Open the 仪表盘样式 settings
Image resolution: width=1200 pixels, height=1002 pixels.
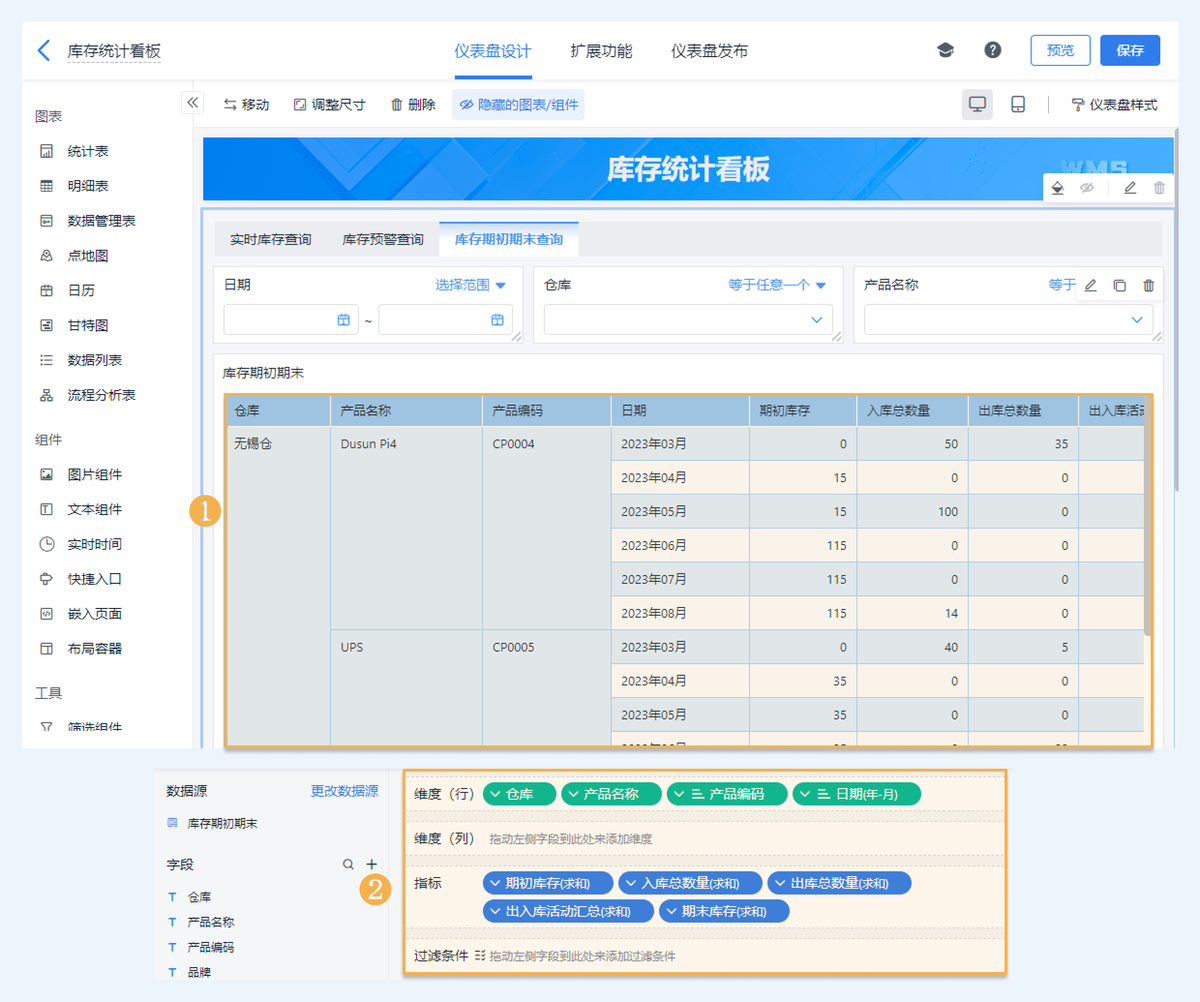(1114, 105)
